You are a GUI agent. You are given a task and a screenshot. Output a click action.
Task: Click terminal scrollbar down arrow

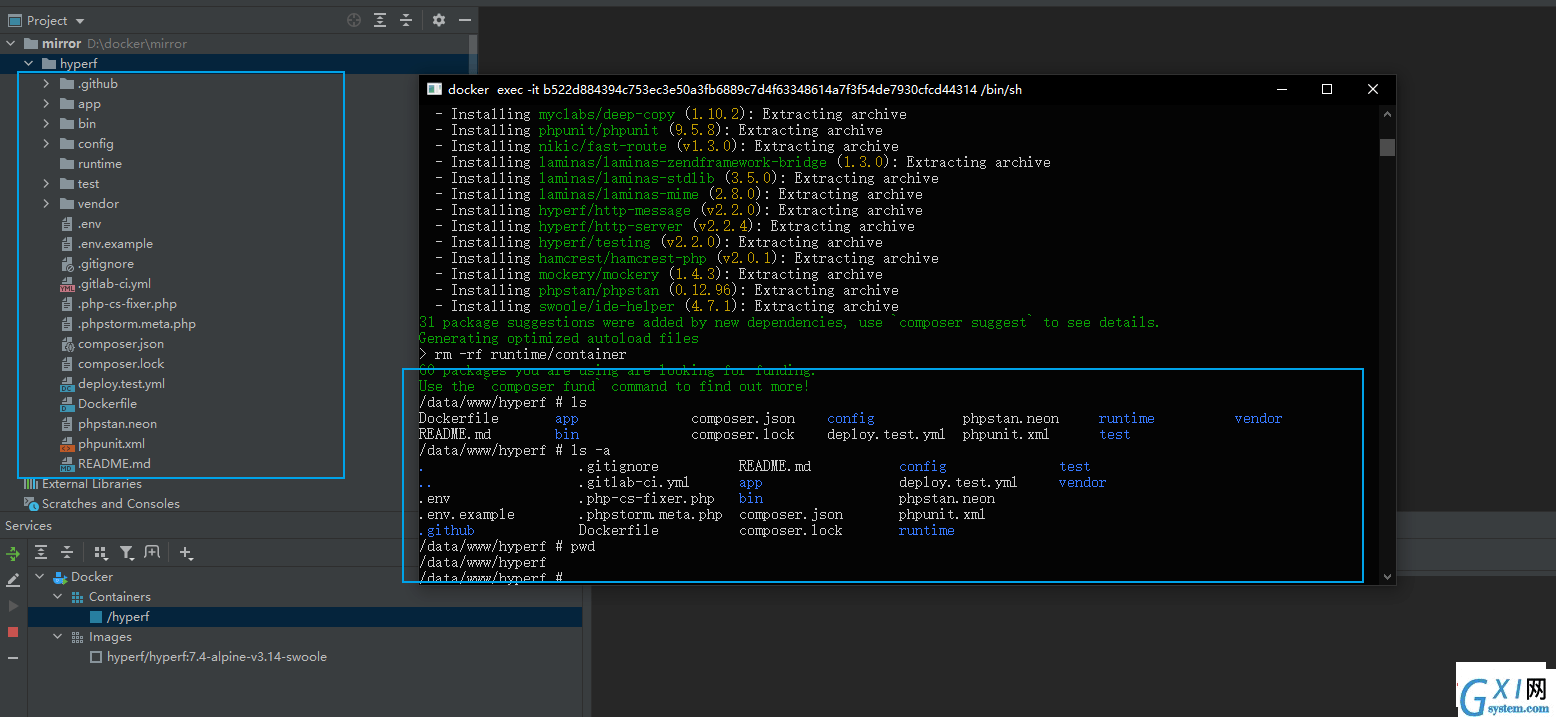pyautogui.click(x=1387, y=576)
